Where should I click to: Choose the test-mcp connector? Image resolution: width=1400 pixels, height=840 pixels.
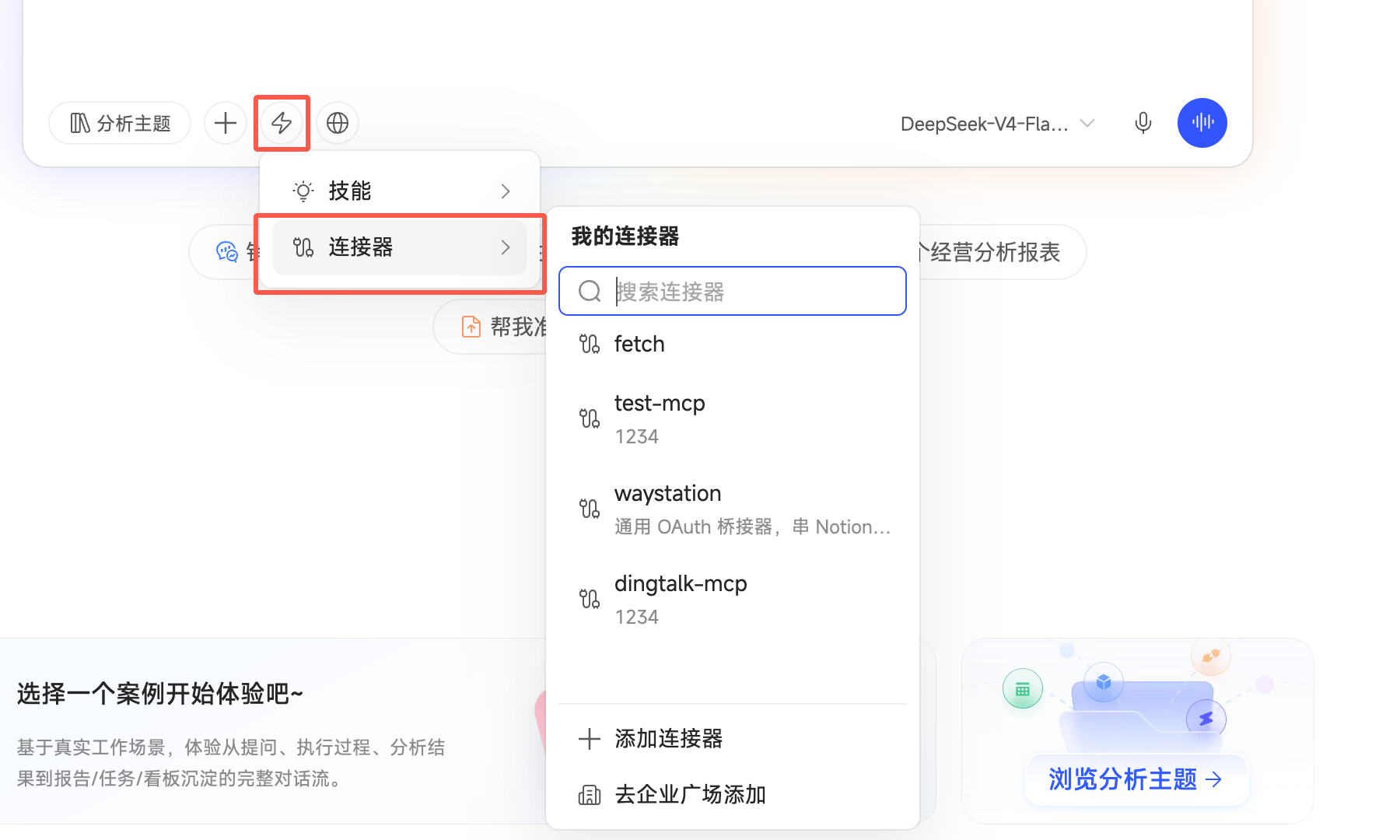tap(733, 419)
